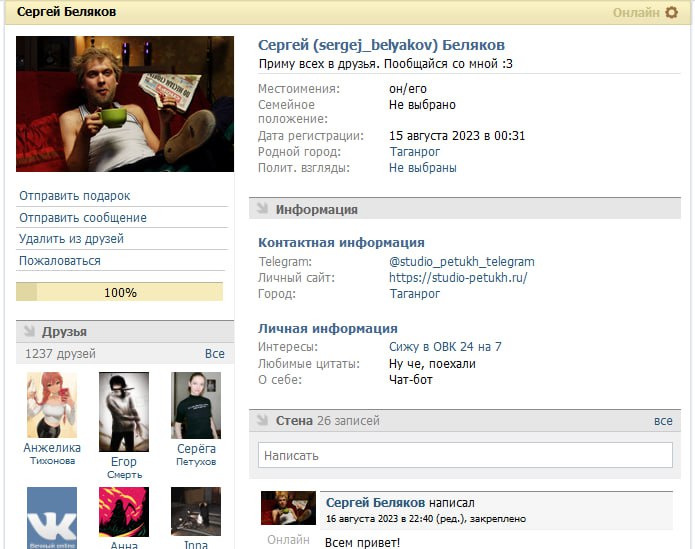
Task: Collapse the Друзья section arrow icon
Action: pyautogui.click(x=29, y=331)
